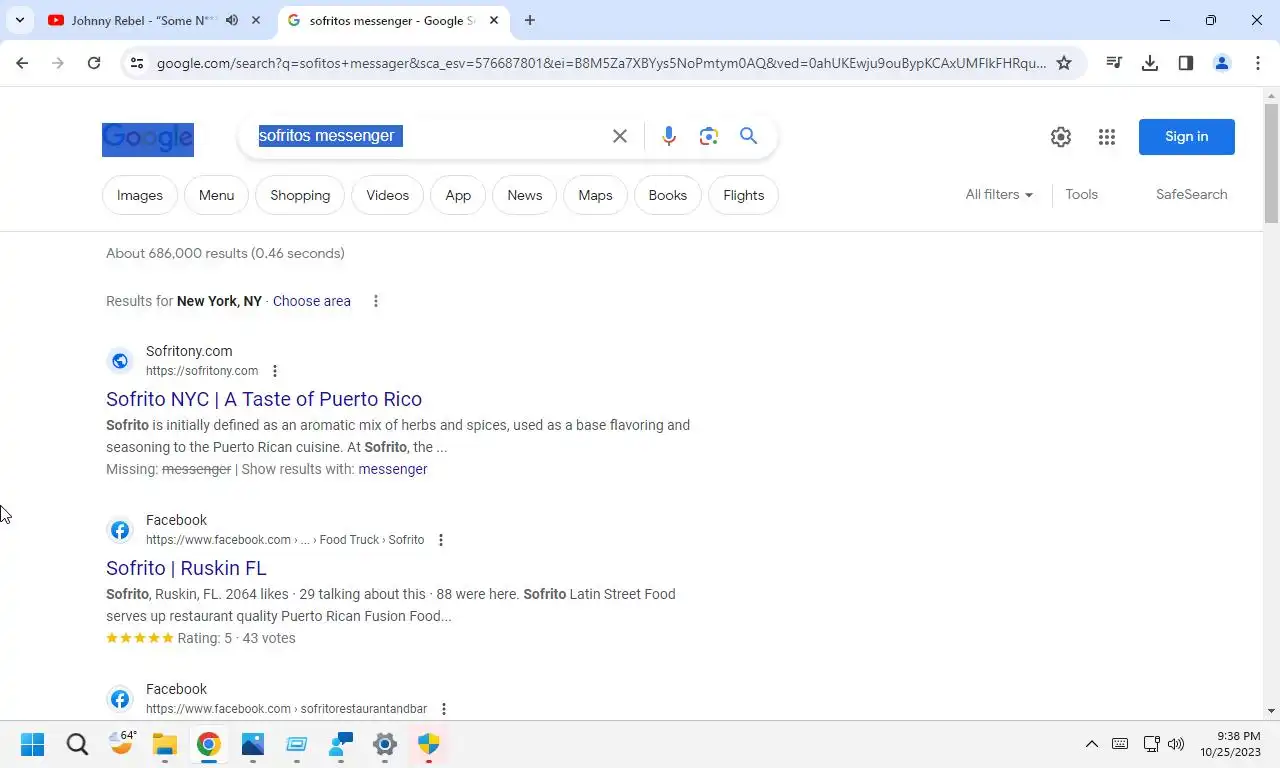Show hidden system tray icons

1092,744
